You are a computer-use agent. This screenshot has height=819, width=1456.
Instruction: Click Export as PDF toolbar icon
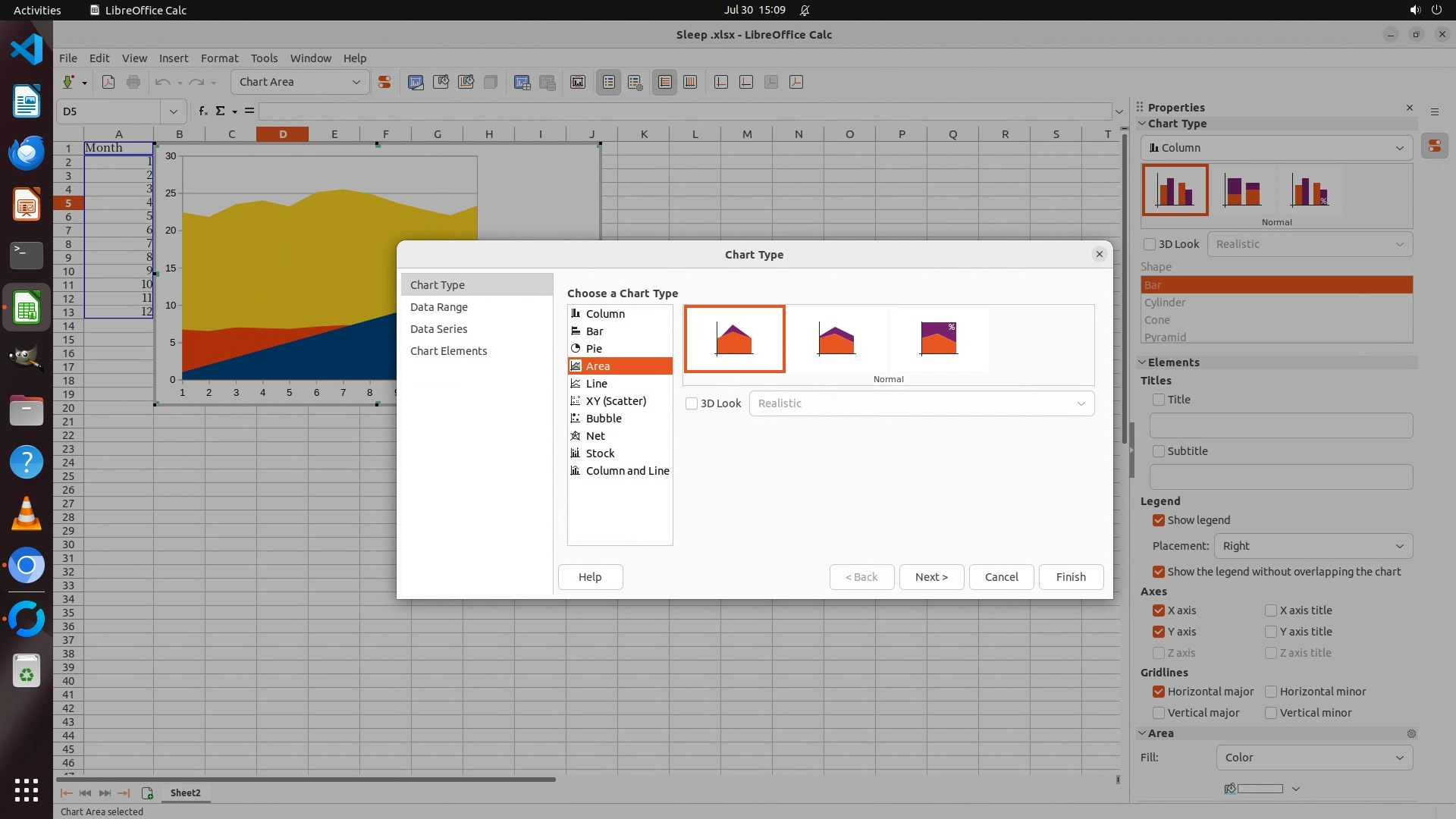108,82
